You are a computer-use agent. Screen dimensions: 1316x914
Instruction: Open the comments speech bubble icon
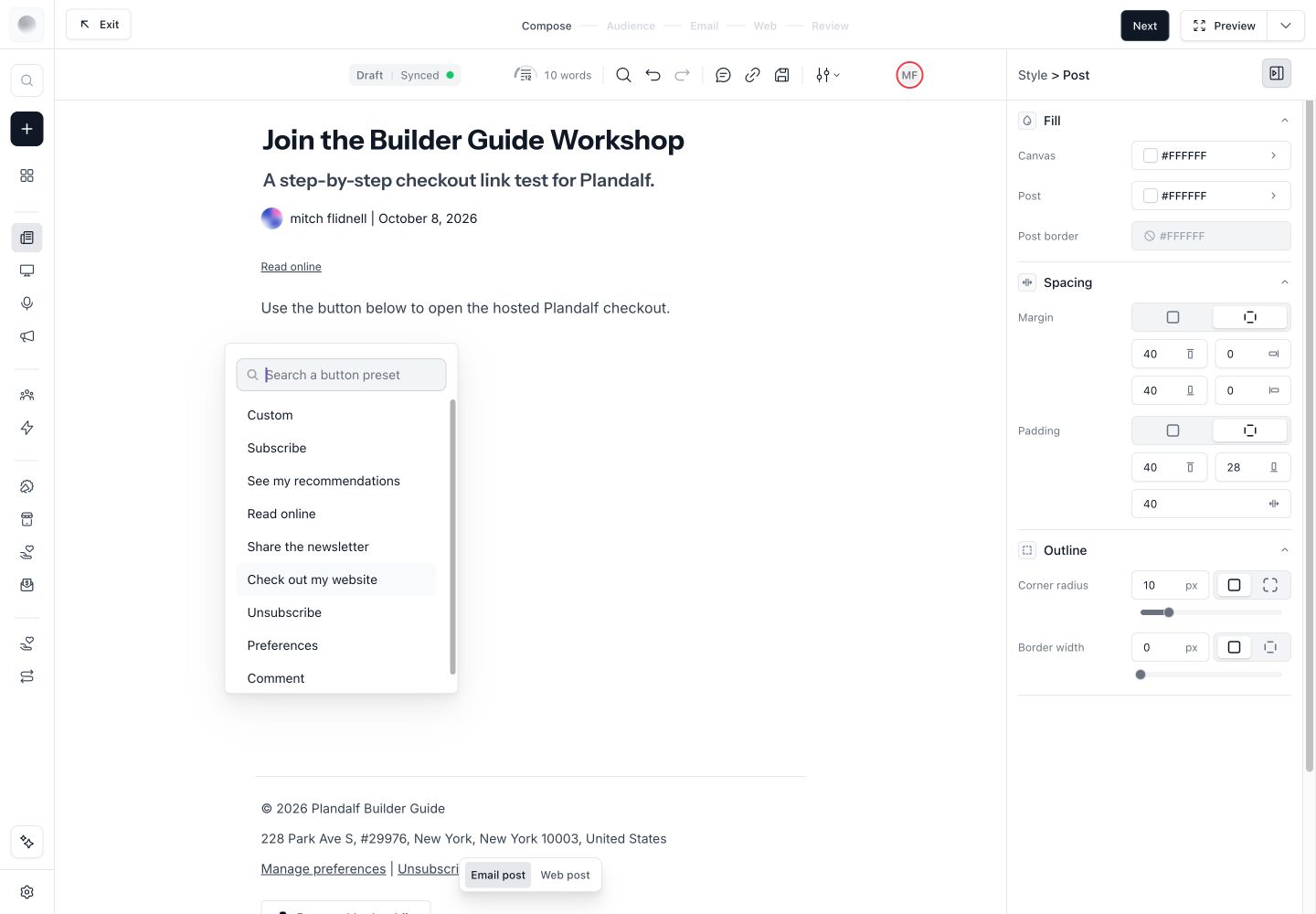coord(723,75)
